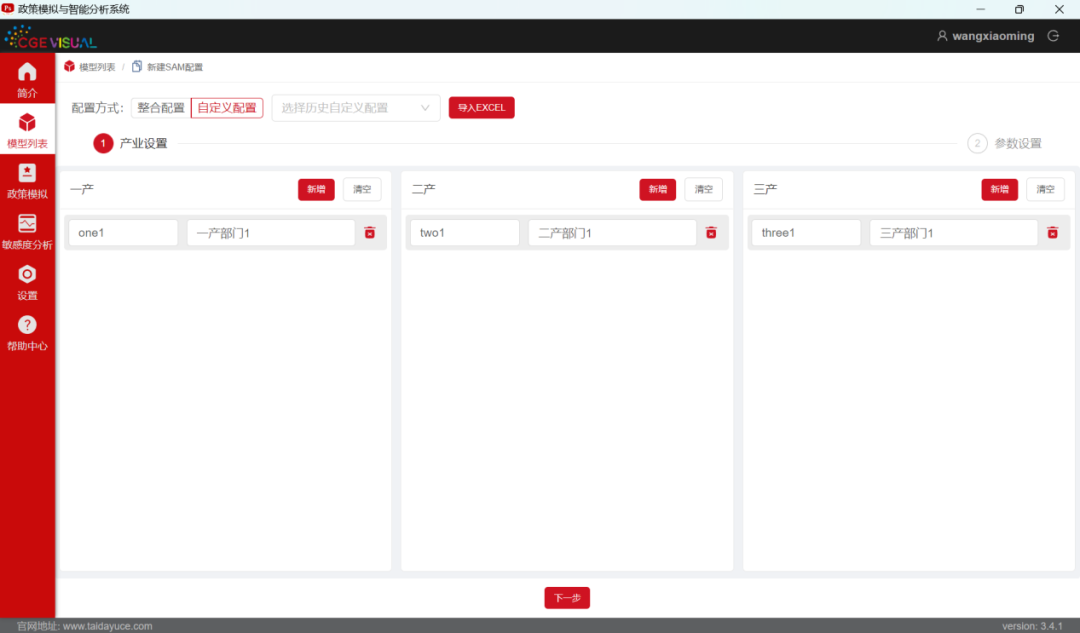Click the 新建SAM配置 breadcrumb text
The image size is (1080, 633).
(175, 67)
